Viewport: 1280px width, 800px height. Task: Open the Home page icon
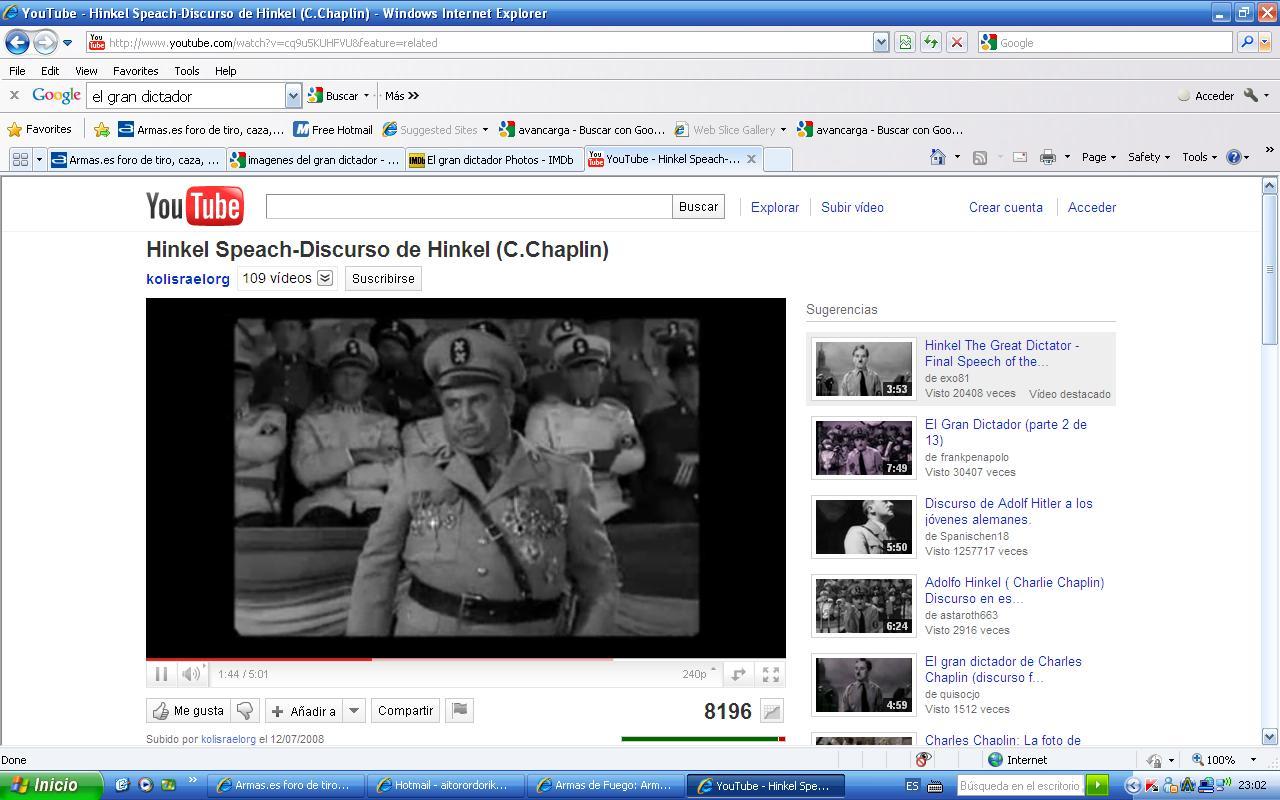937,157
